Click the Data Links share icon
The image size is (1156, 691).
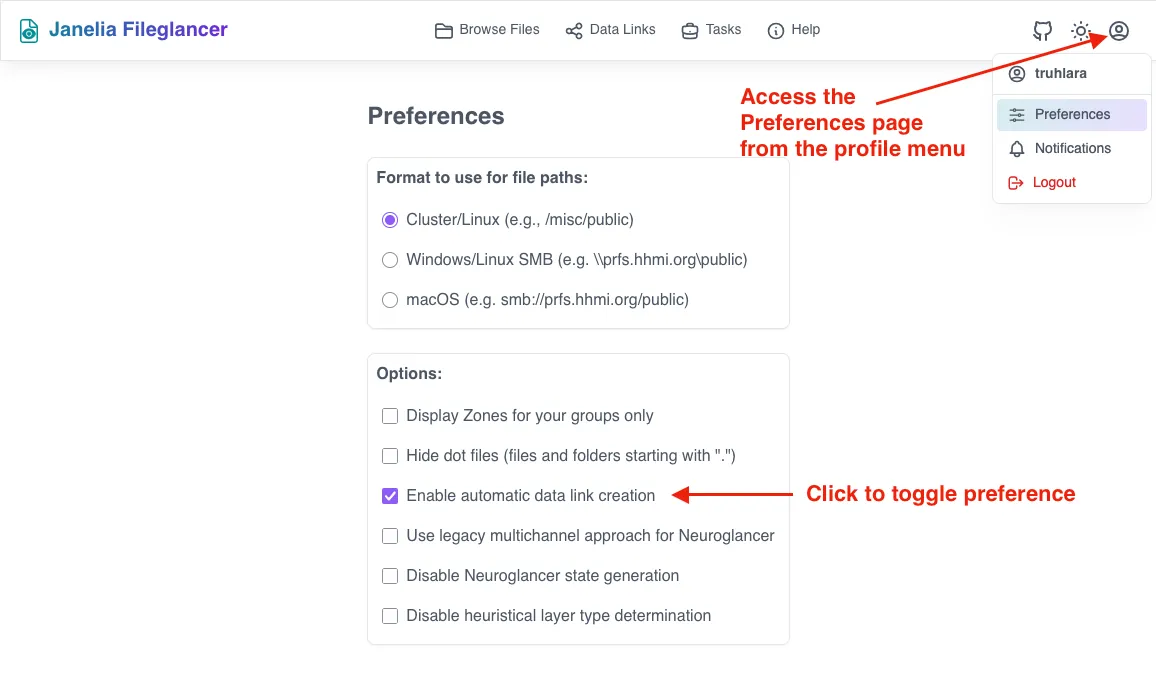pos(574,30)
